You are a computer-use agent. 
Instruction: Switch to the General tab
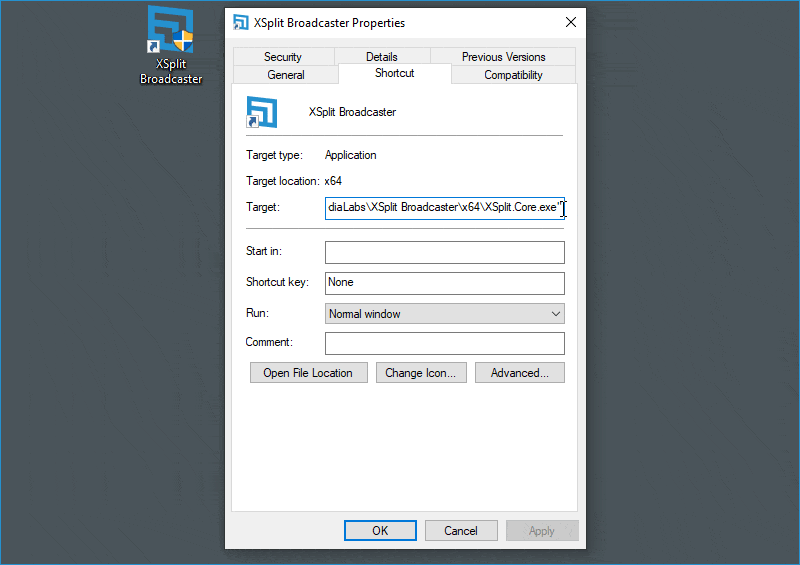286,75
